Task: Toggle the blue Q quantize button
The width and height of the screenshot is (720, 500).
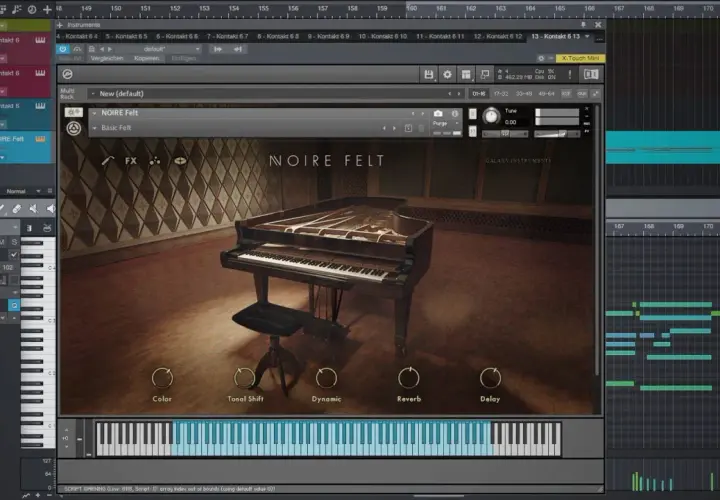Action: point(14,305)
